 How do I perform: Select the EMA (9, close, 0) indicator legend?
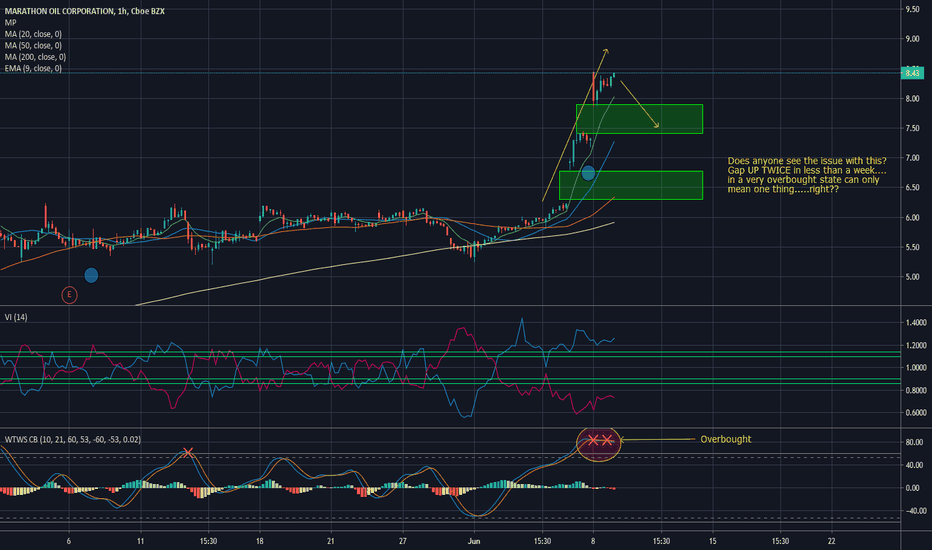point(33,68)
